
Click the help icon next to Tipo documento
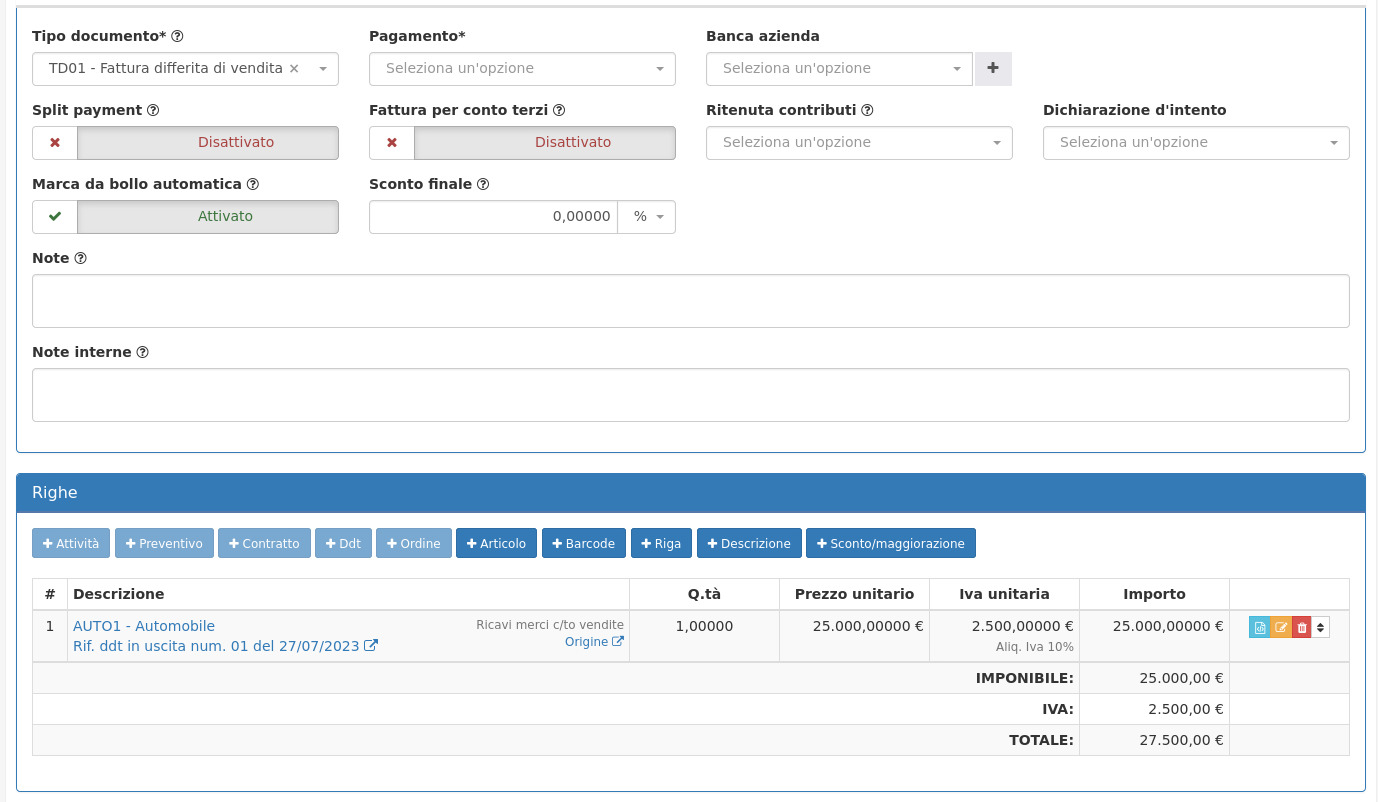click(177, 36)
